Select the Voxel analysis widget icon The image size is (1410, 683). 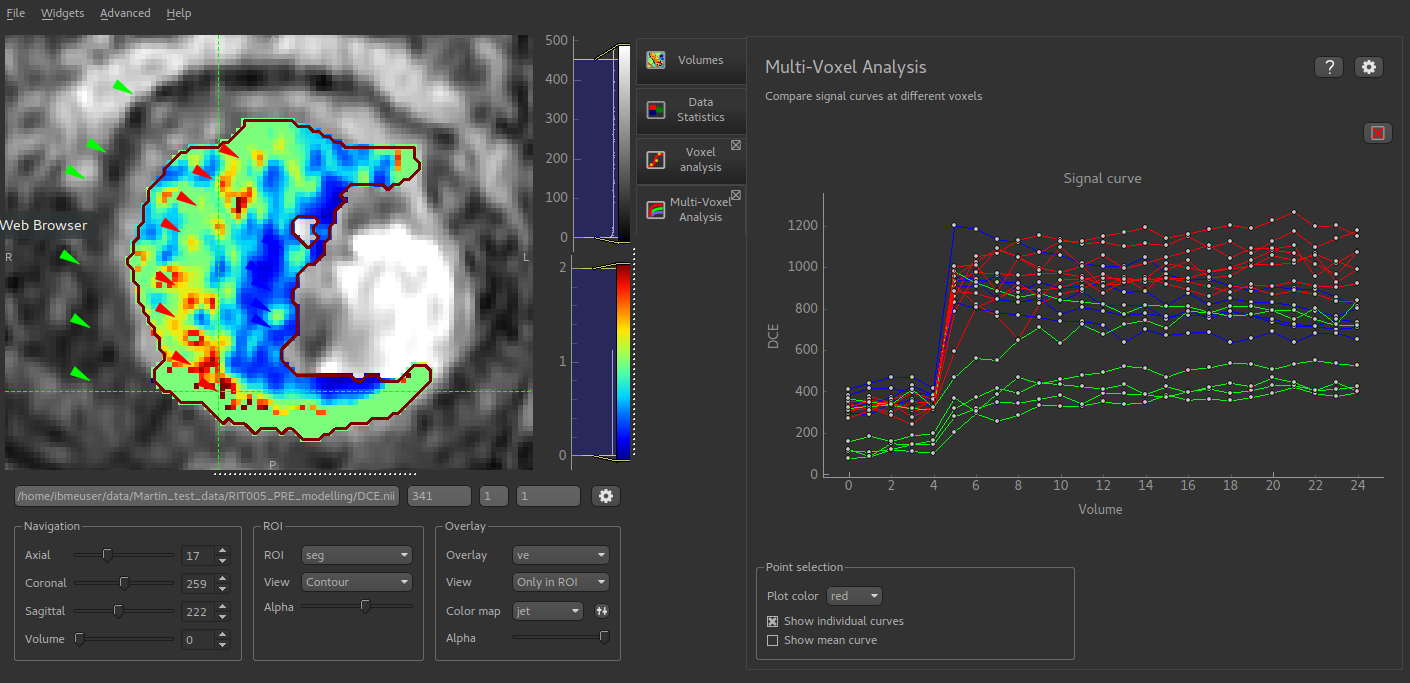pos(656,159)
